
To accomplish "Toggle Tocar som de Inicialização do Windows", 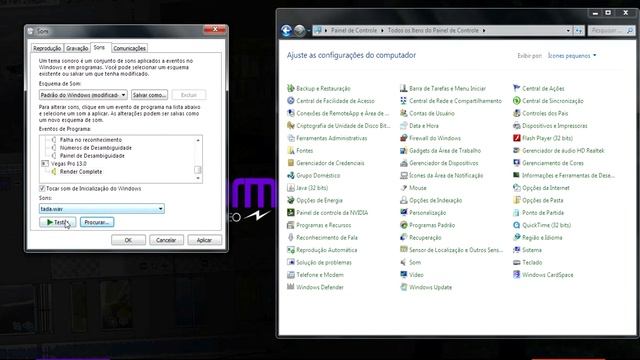I will pyautogui.click(x=42, y=189).
